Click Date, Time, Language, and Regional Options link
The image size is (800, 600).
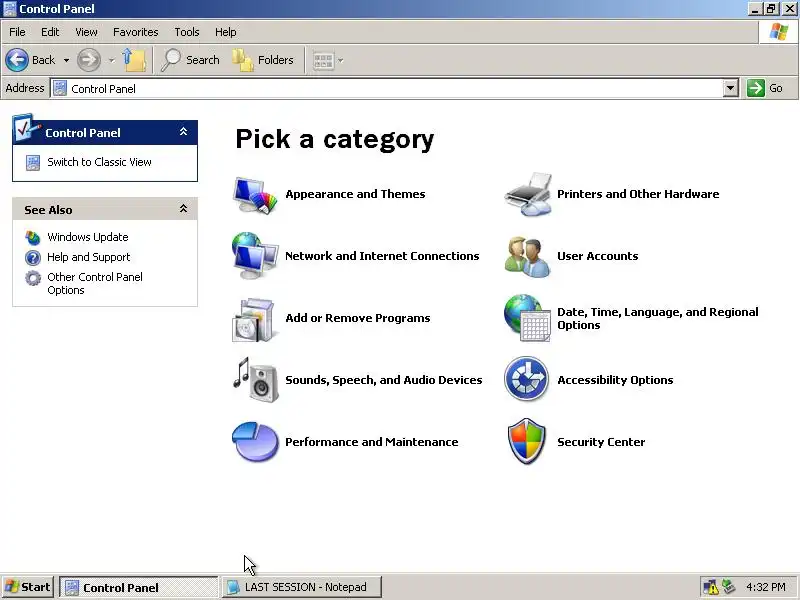[x=658, y=318]
